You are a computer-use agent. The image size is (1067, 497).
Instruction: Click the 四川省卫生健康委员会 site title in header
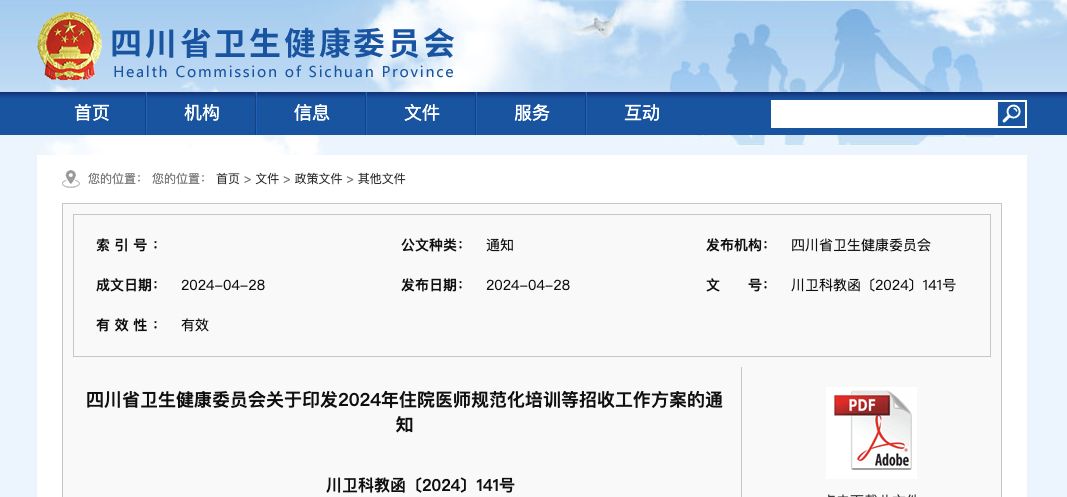point(282,42)
